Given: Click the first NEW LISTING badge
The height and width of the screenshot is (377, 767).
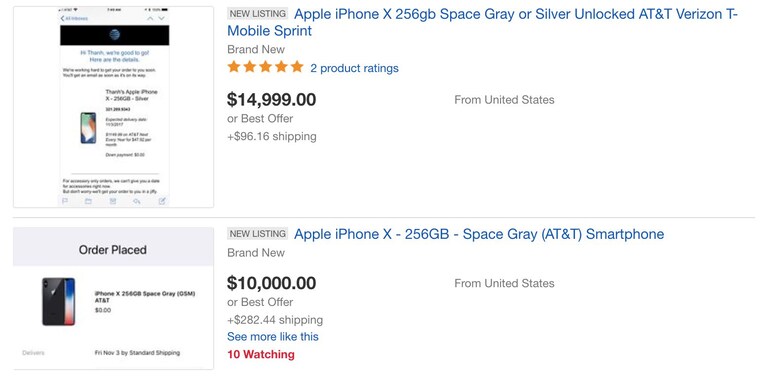Looking at the screenshot, I should pos(258,14).
